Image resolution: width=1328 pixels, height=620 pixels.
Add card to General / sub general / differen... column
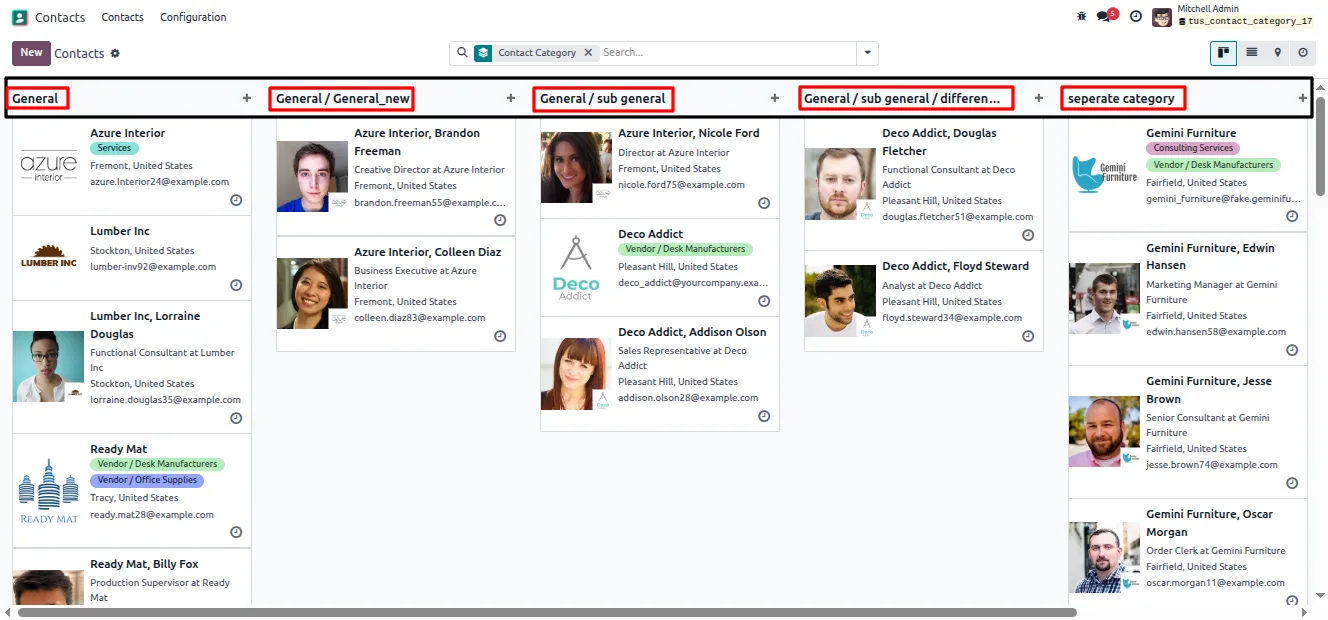click(x=1039, y=98)
